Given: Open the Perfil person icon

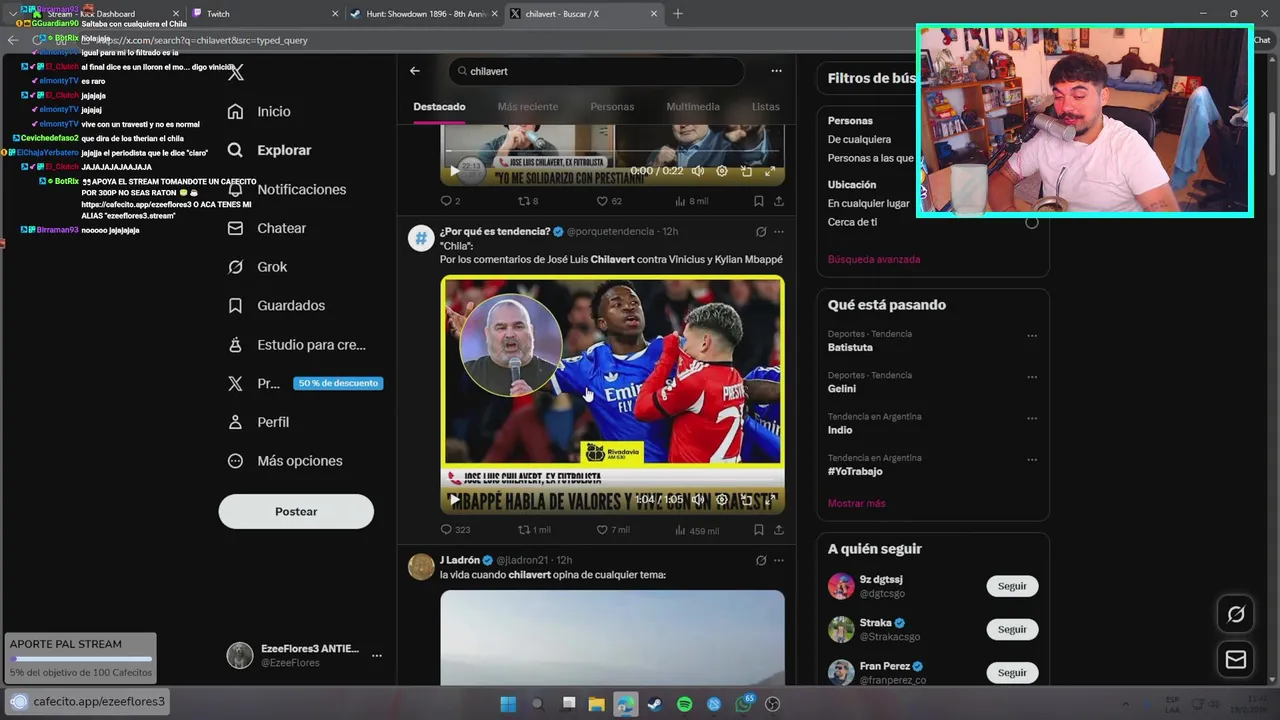Looking at the screenshot, I should tap(235, 422).
